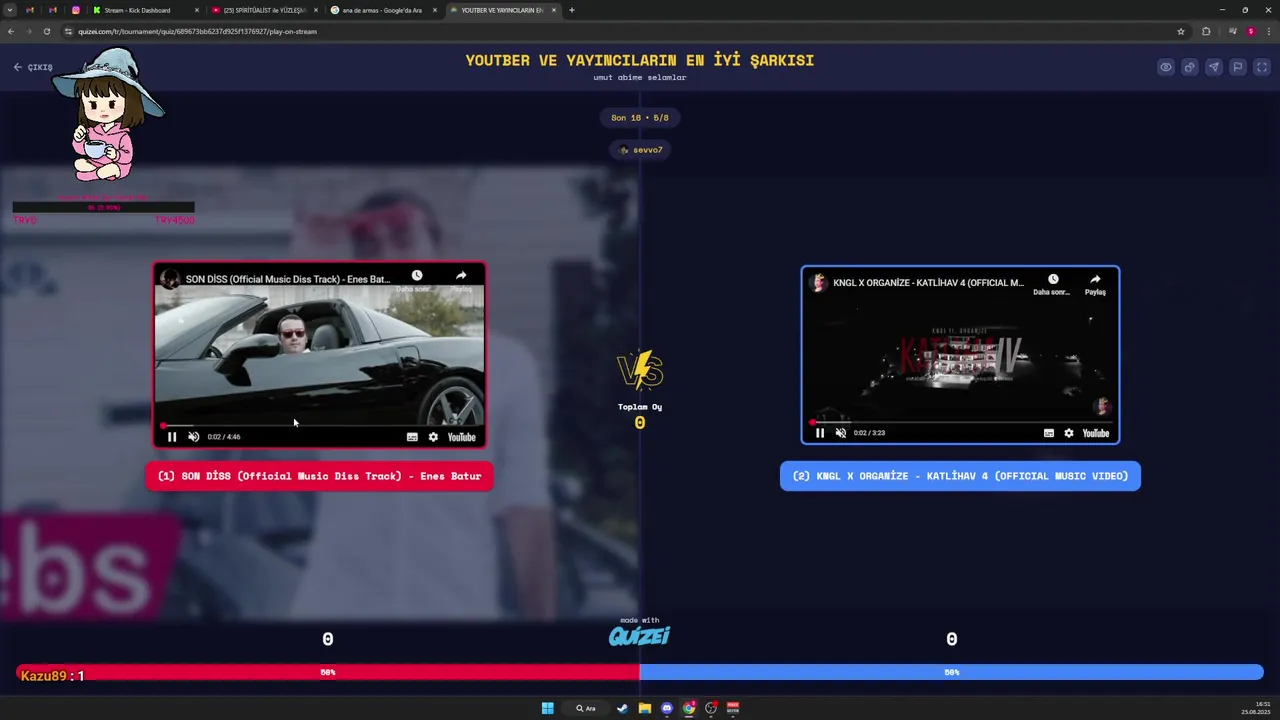The width and height of the screenshot is (1280, 720).
Task: Seek on the KATLİHAV 4 progress bar
Action: 960,422
